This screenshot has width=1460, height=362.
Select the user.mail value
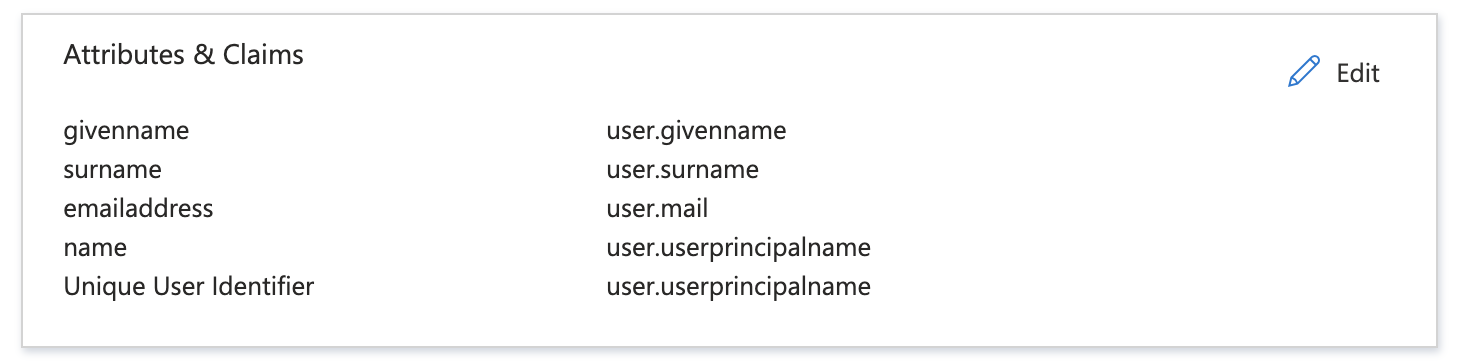tap(657, 208)
